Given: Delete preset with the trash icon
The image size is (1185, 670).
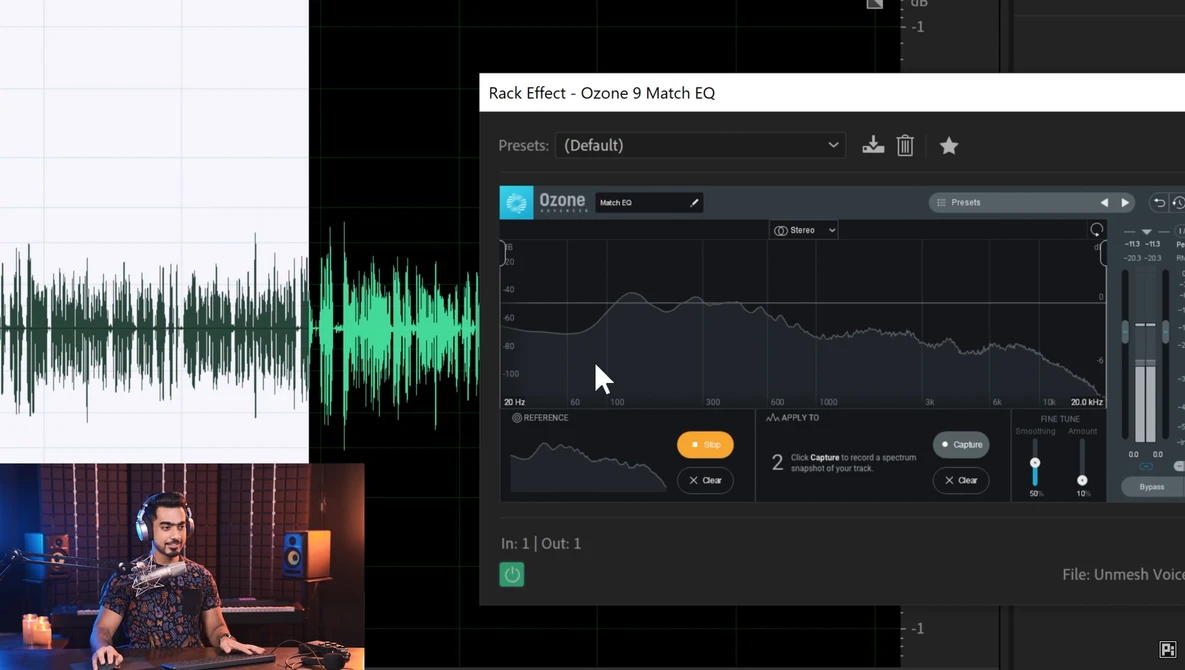Looking at the screenshot, I should 905,145.
